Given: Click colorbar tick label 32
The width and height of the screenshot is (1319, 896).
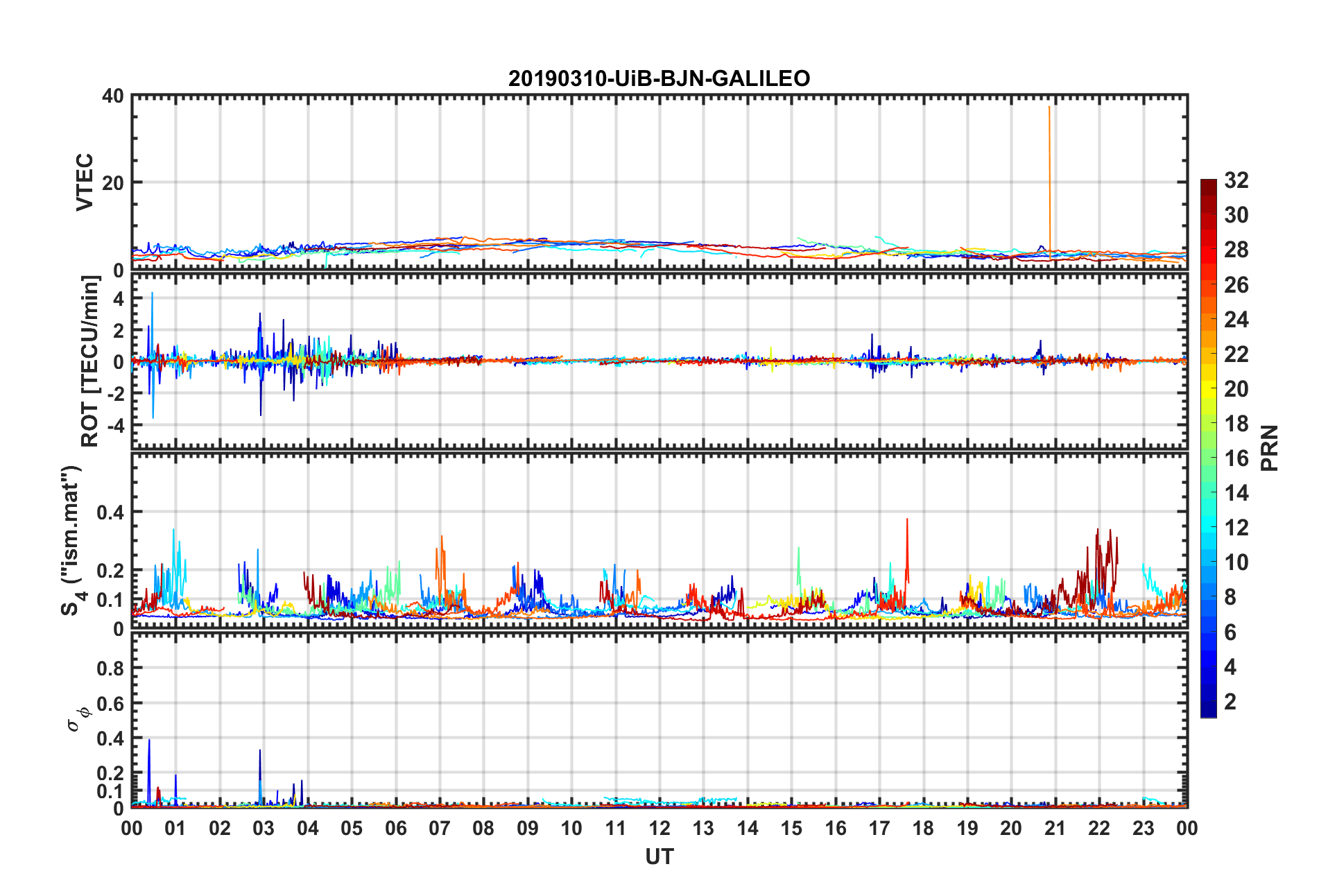Looking at the screenshot, I should [1236, 180].
